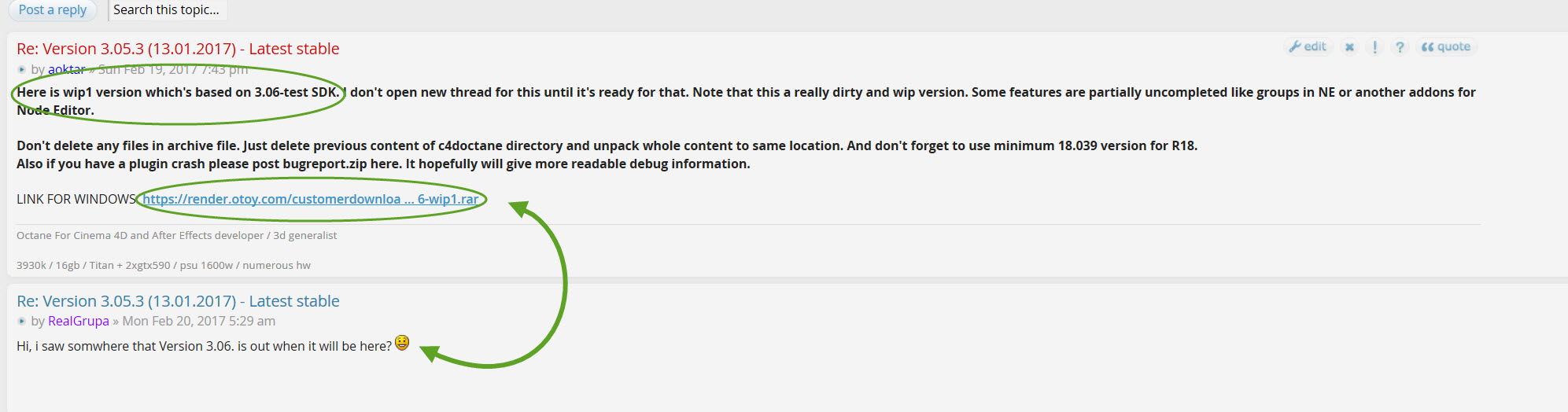The width and height of the screenshot is (1568, 412).
Task: Click the Post a reply button
Action: point(52,10)
